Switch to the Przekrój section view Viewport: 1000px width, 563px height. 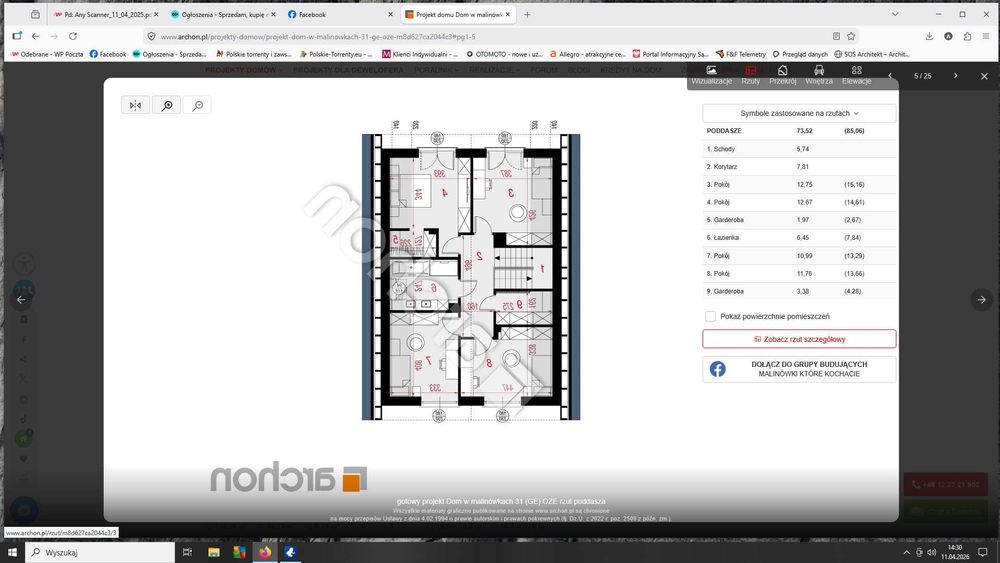pyautogui.click(x=783, y=75)
